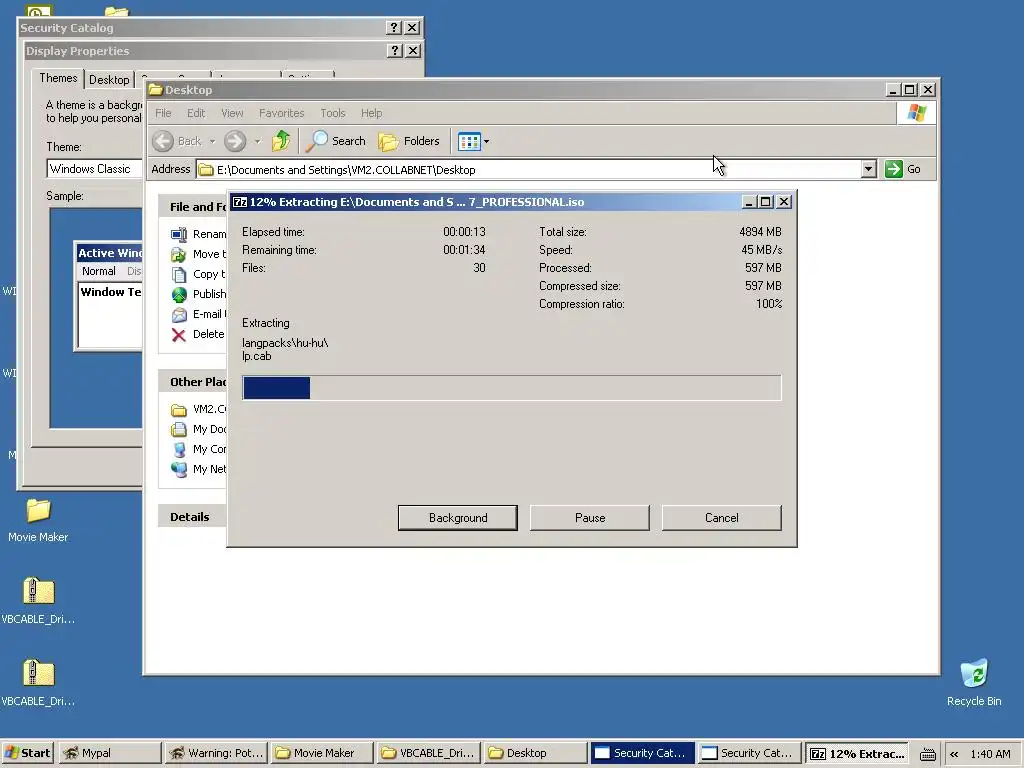Click the Address field path text
1024x768 pixels.
click(346, 170)
